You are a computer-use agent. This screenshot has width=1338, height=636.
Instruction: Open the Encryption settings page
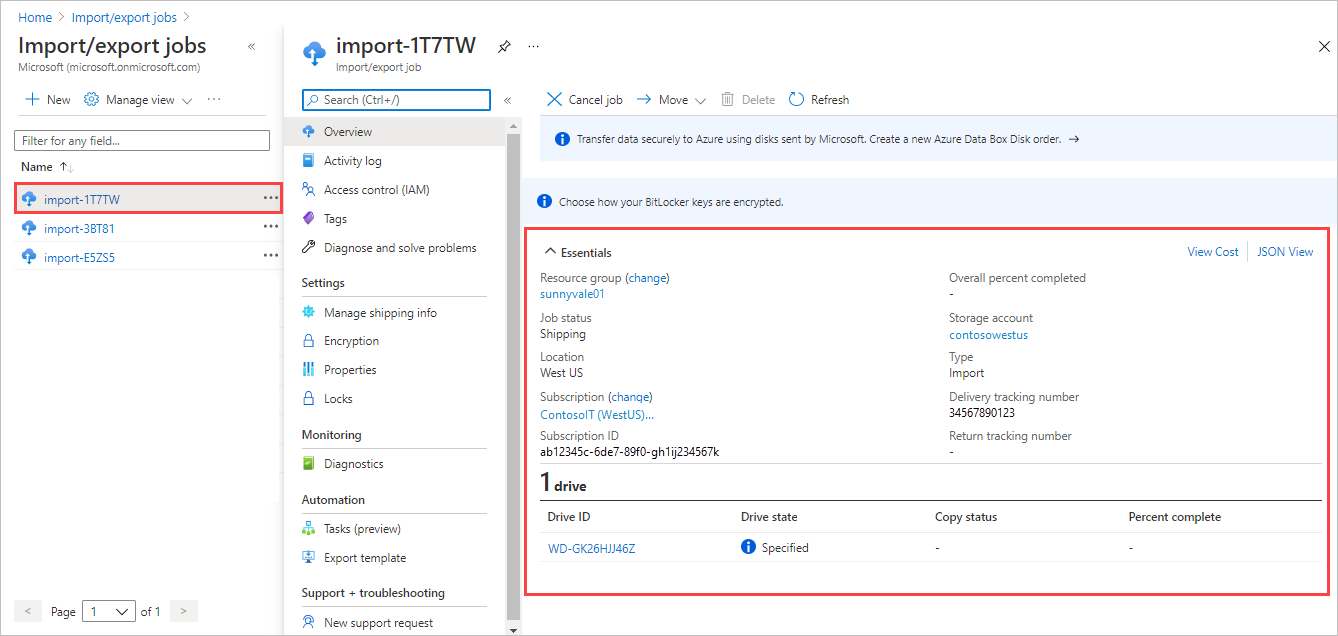[x=351, y=341]
